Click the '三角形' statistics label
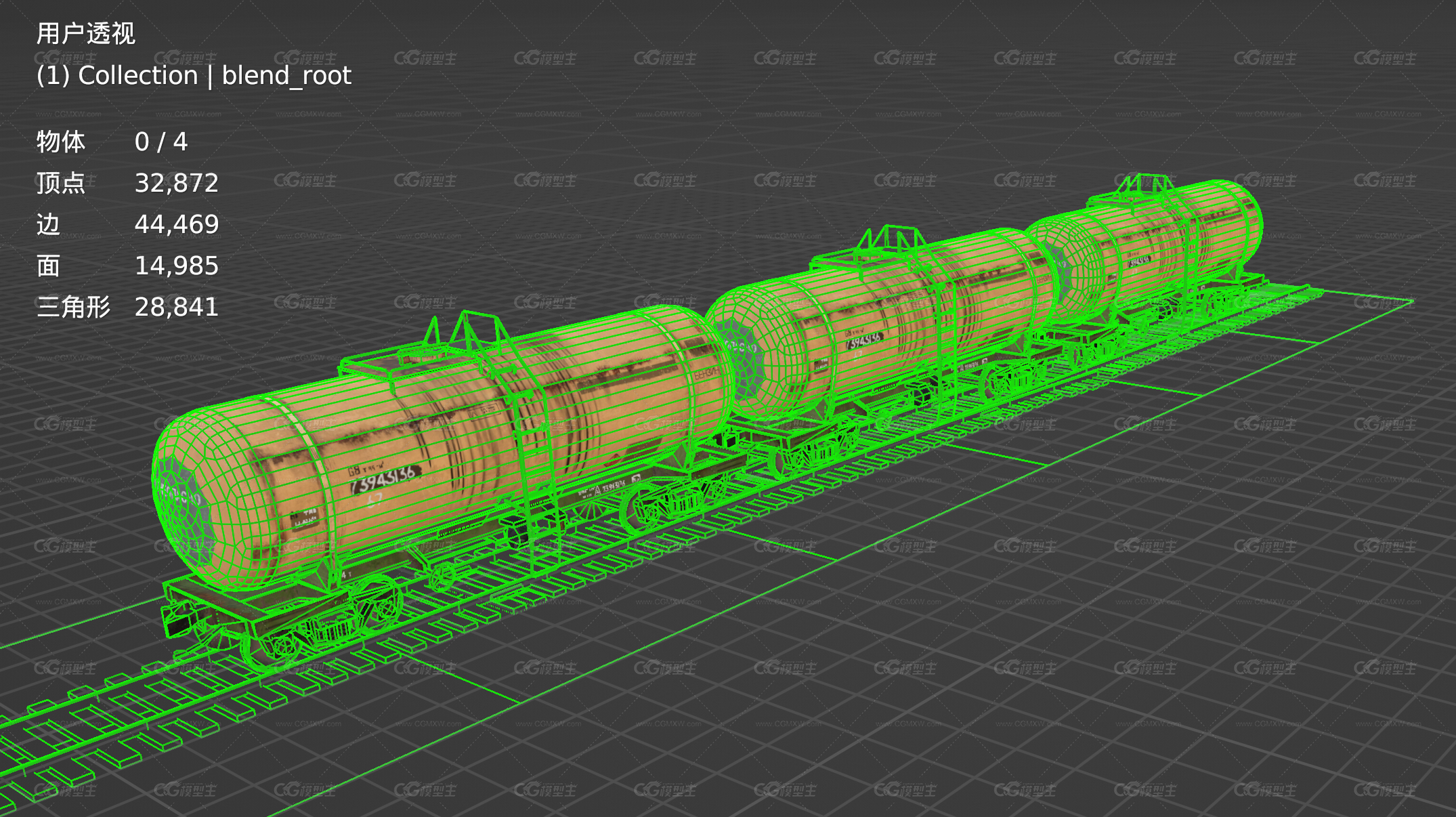 (73, 307)
